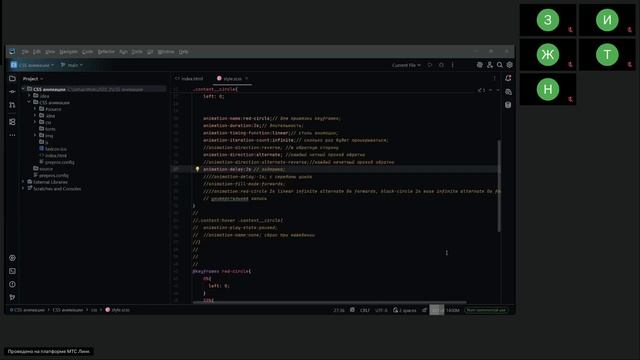Show more tool windows dots on left strip
The width and height of the screenshot is (640, 360).
(x=12, y=135)
